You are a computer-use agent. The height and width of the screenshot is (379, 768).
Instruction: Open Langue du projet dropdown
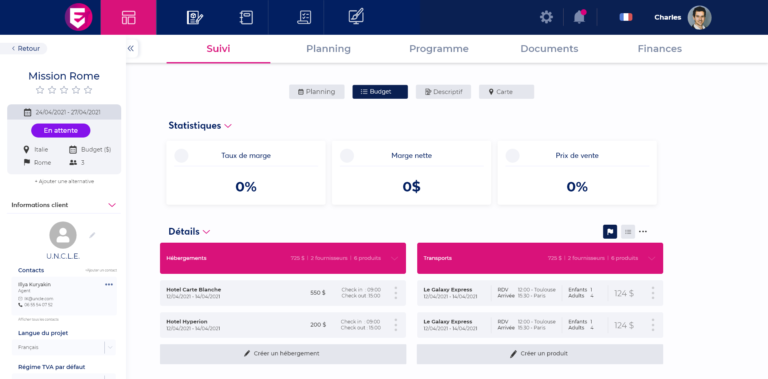click(x=63, y=347)
